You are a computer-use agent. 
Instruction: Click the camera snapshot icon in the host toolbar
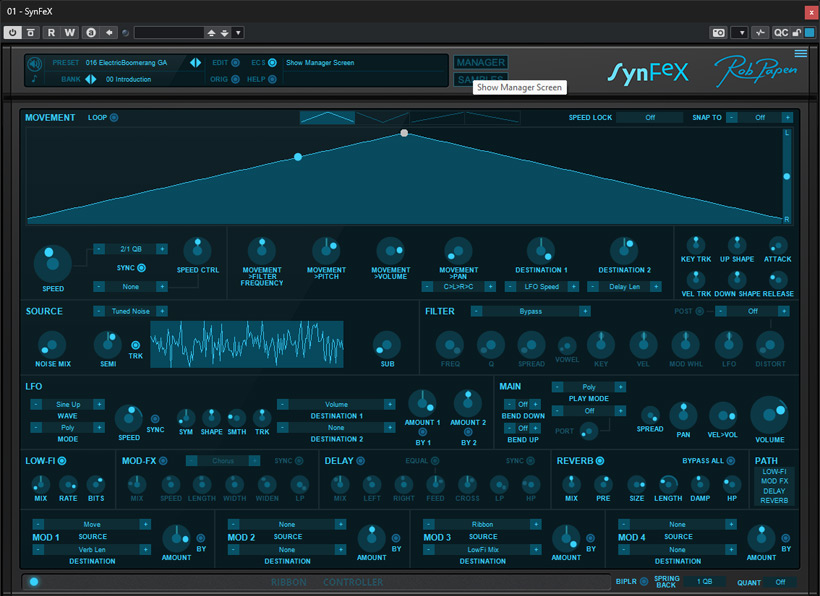(719, 32)
